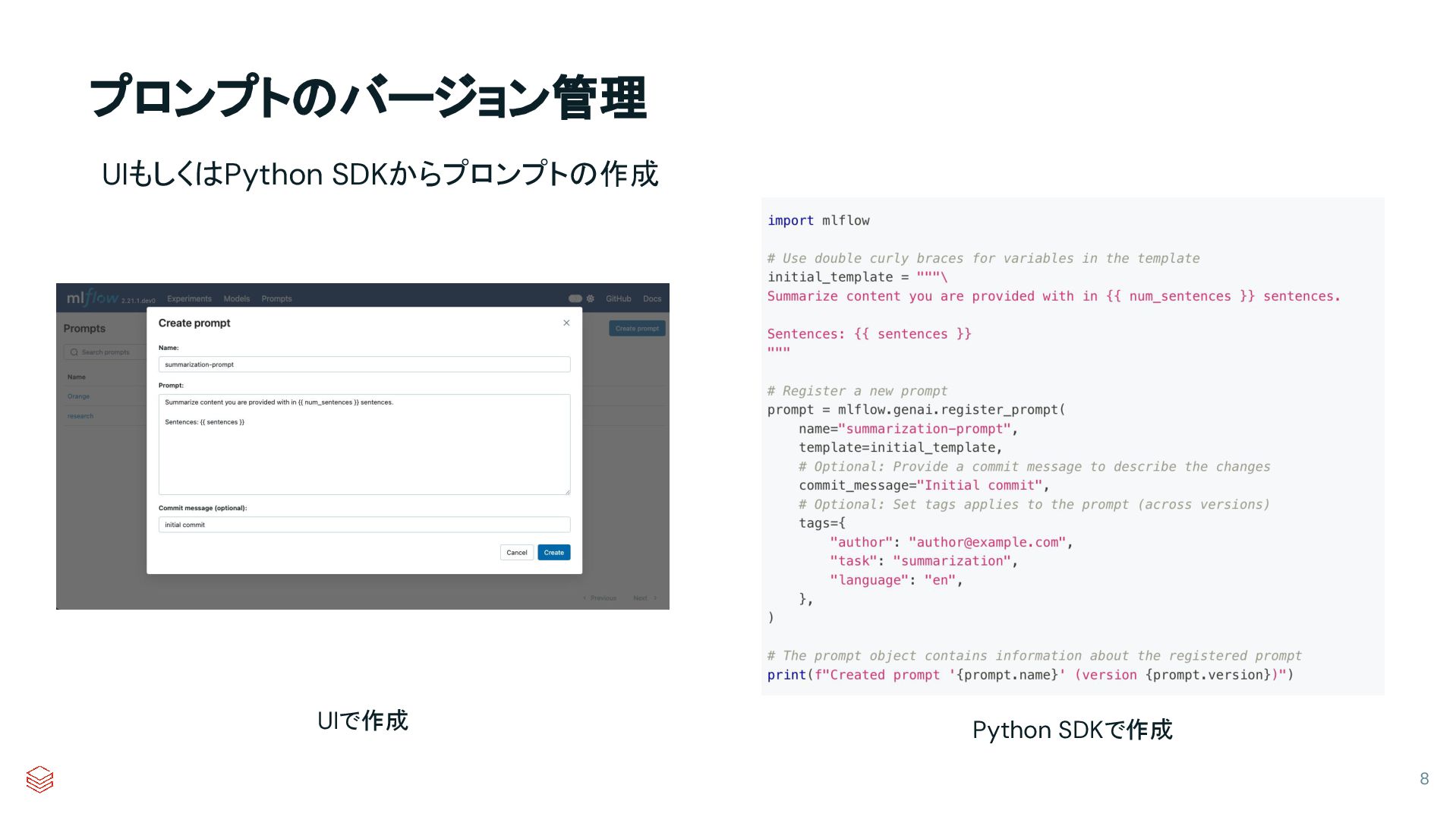
Task: Click the Databricks logo at slide bottom-left
Action: (39, 779)
